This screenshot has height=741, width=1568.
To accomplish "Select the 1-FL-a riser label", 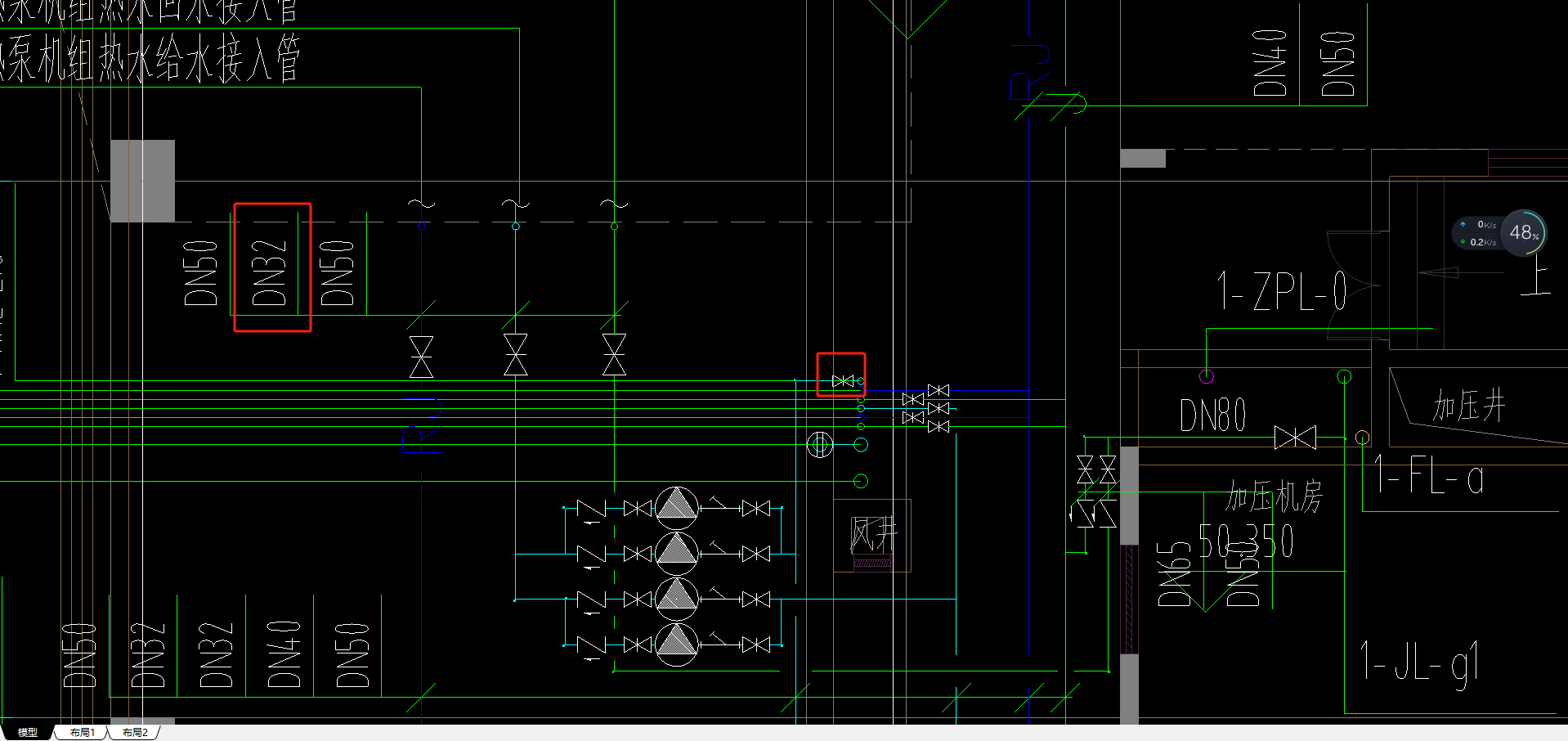I will click(1428, 475).
